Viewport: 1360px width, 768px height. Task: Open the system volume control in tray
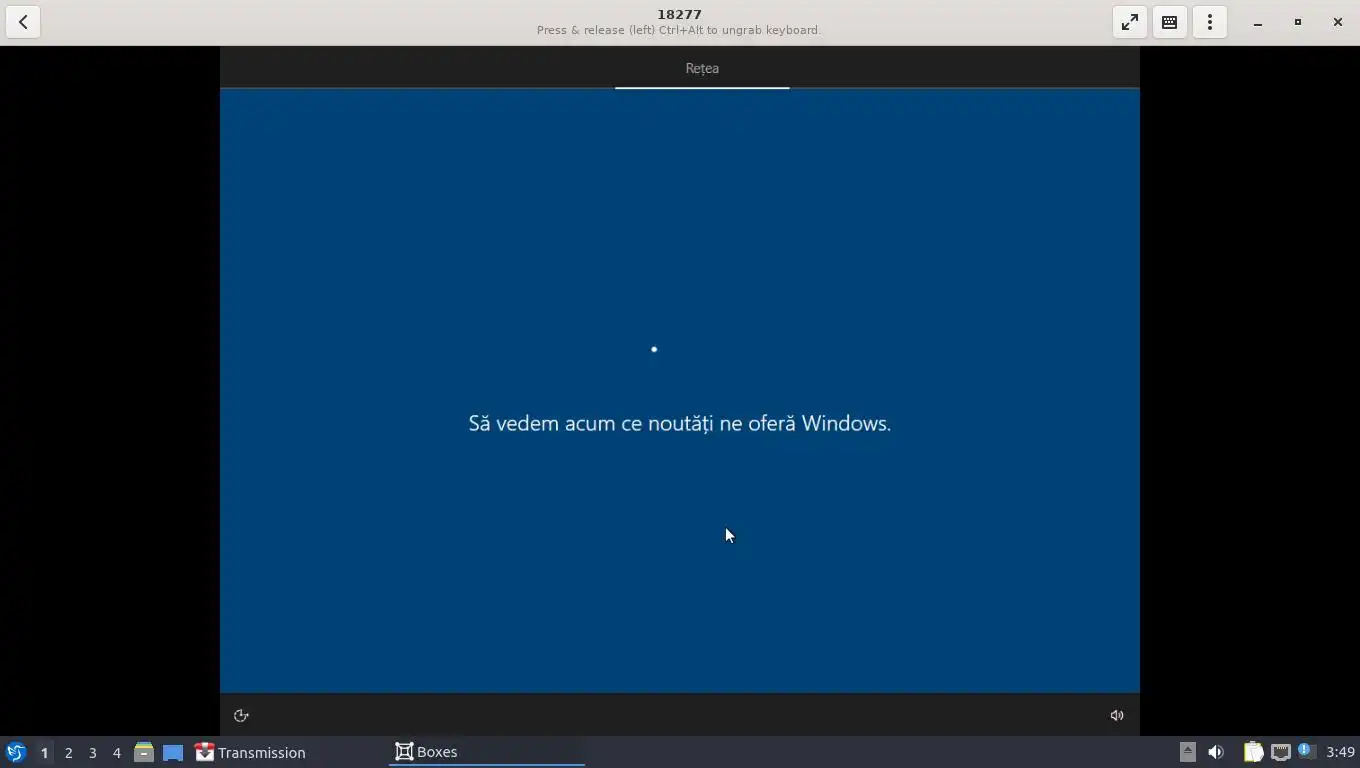click(1216, 752)
